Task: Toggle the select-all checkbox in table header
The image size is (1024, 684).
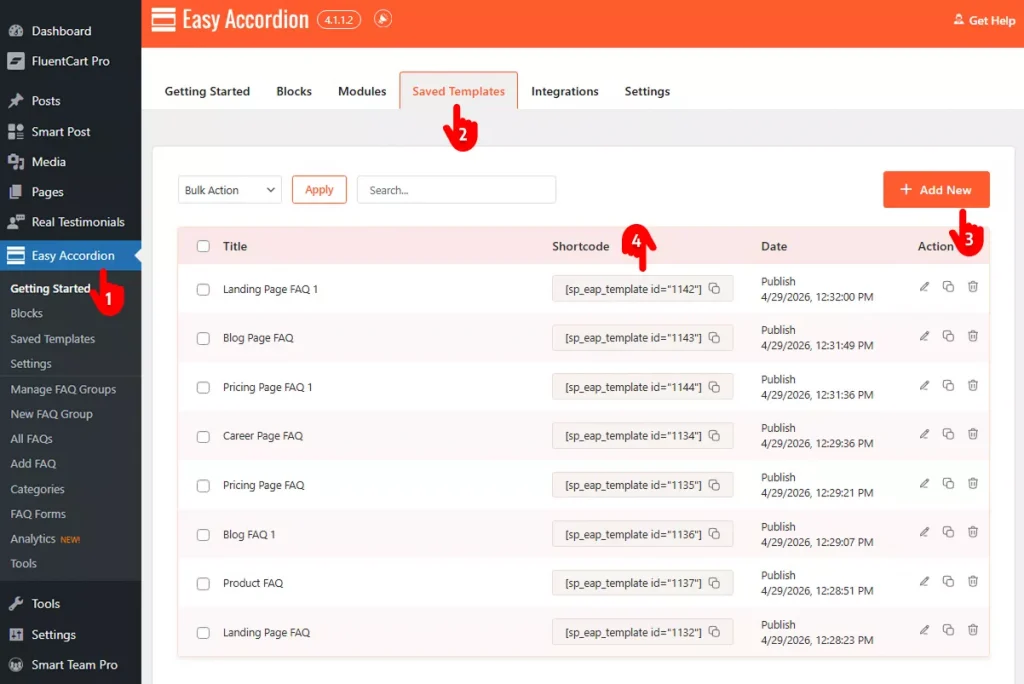Action: pos(203,246)
